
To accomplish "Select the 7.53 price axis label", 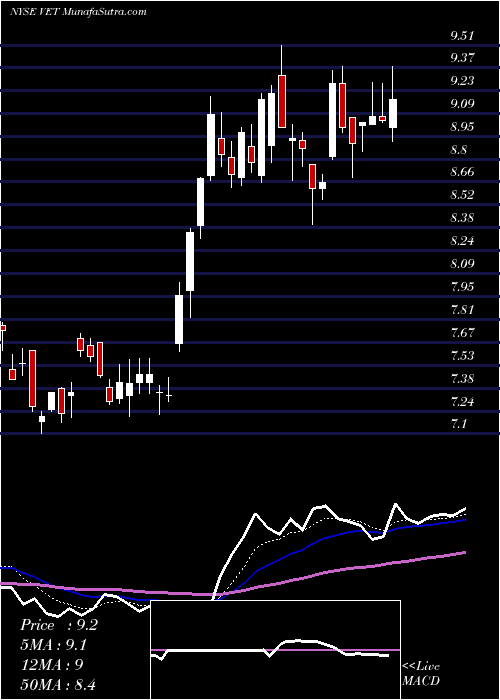I will [x=462, y=356].
